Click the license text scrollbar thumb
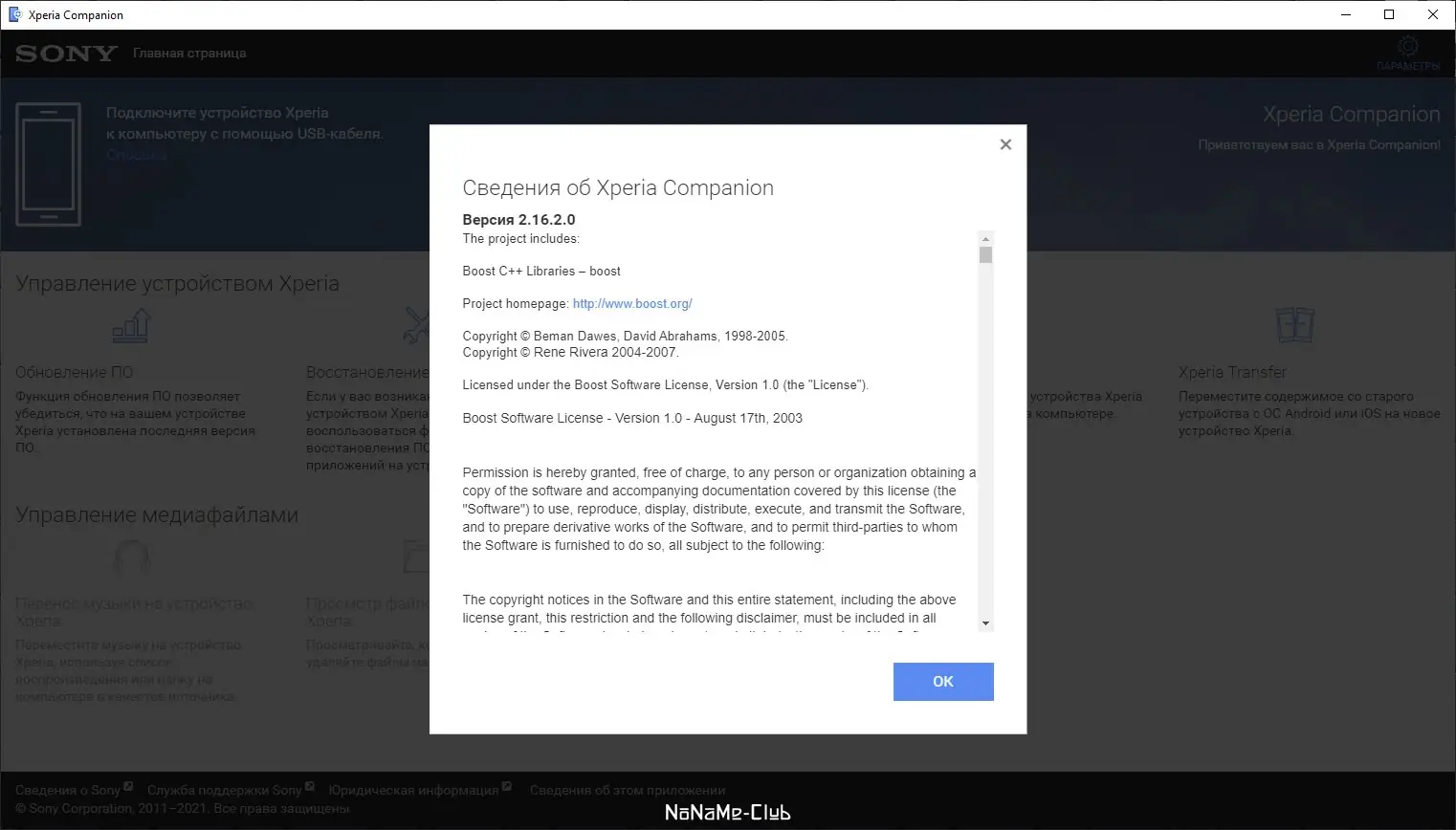This screenshot has height=830, width=1456. [985, 255]
